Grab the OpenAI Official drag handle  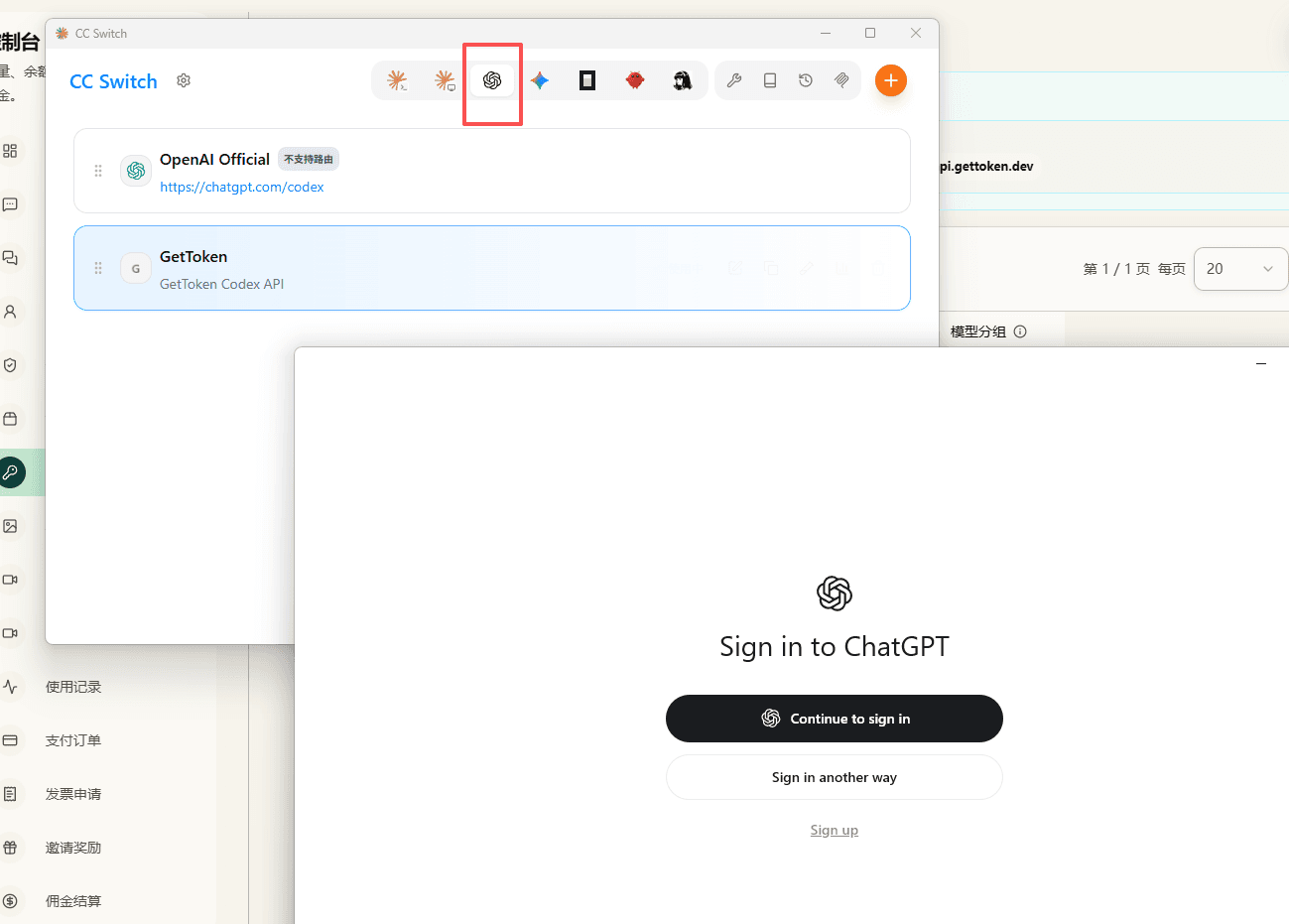(x=98, y=171)
